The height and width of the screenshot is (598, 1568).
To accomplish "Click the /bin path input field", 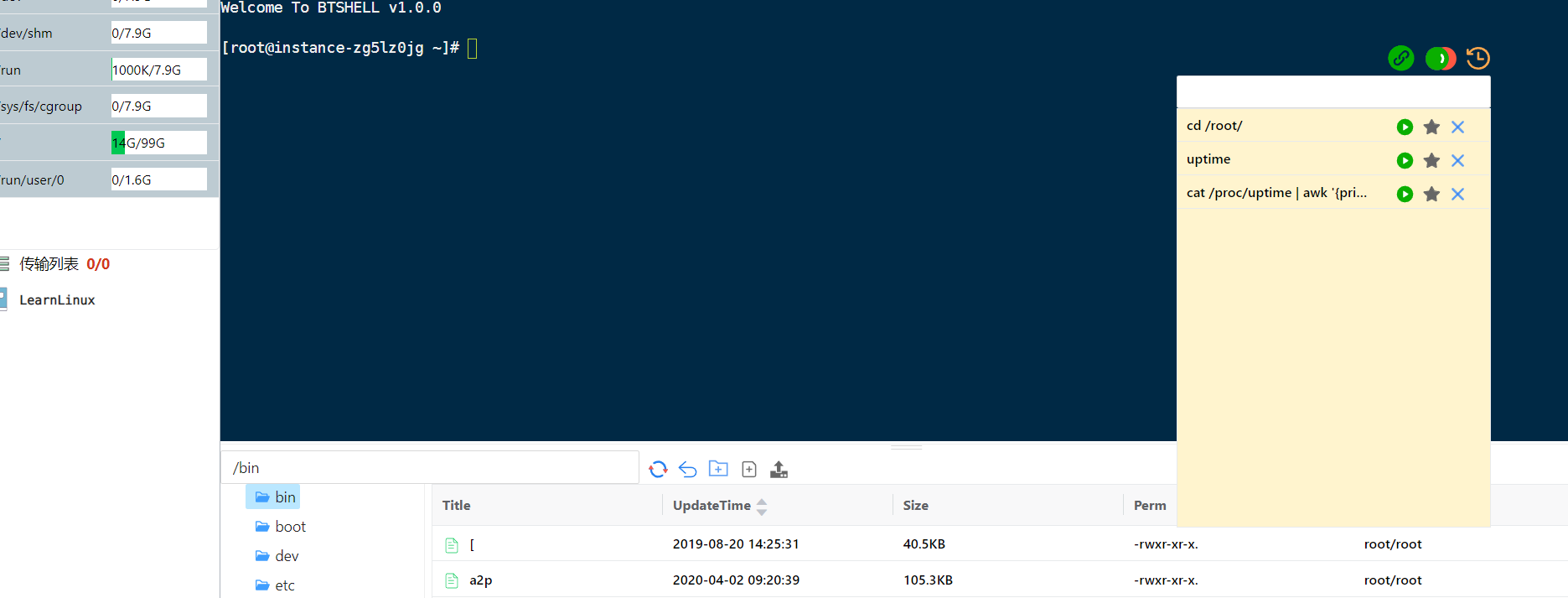I will (x=430, y=468).
